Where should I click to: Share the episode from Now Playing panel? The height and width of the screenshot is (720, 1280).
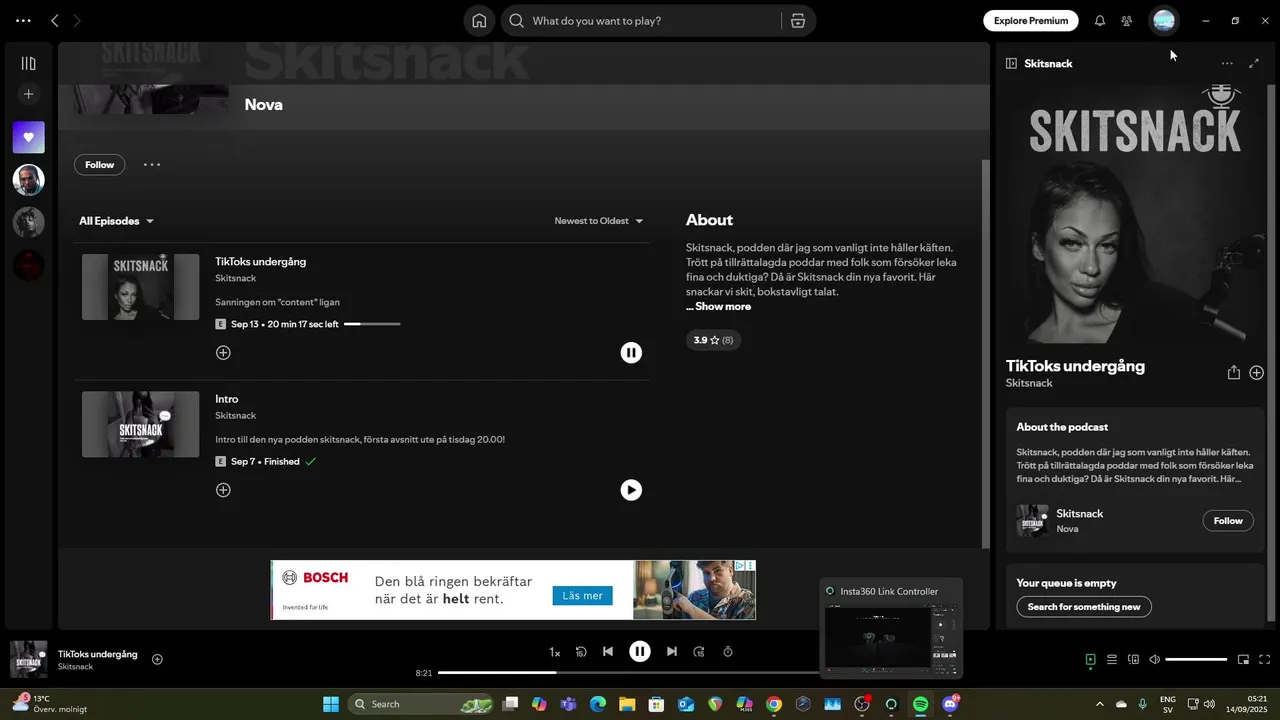(1233, 372)
